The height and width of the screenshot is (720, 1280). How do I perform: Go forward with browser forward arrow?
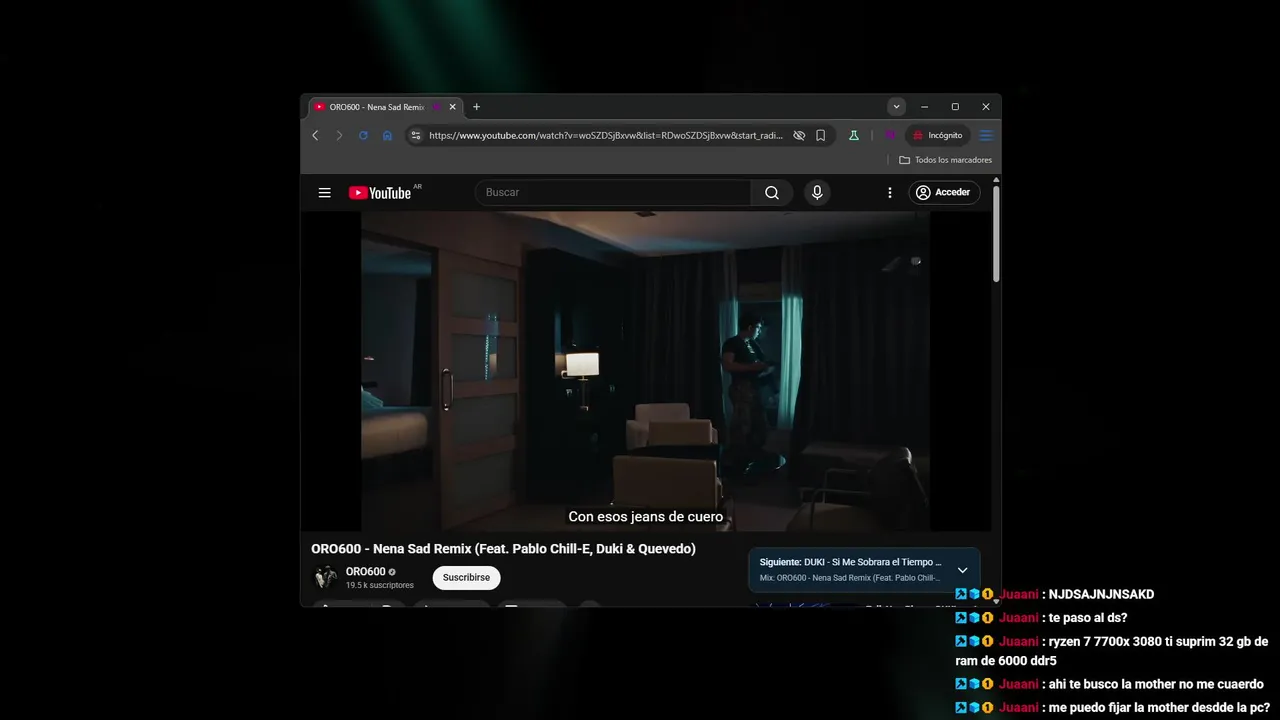339,135
